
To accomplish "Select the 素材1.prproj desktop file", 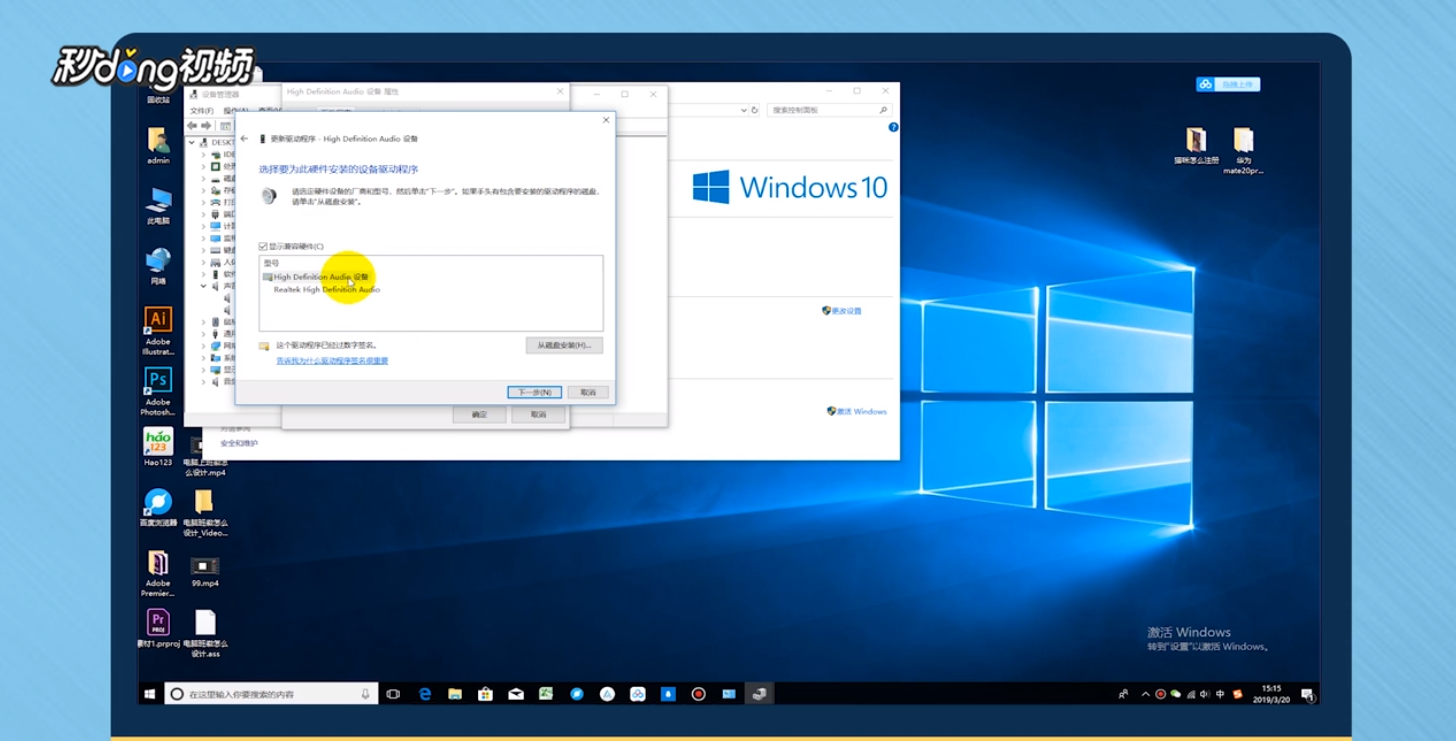I will [158, 628].
